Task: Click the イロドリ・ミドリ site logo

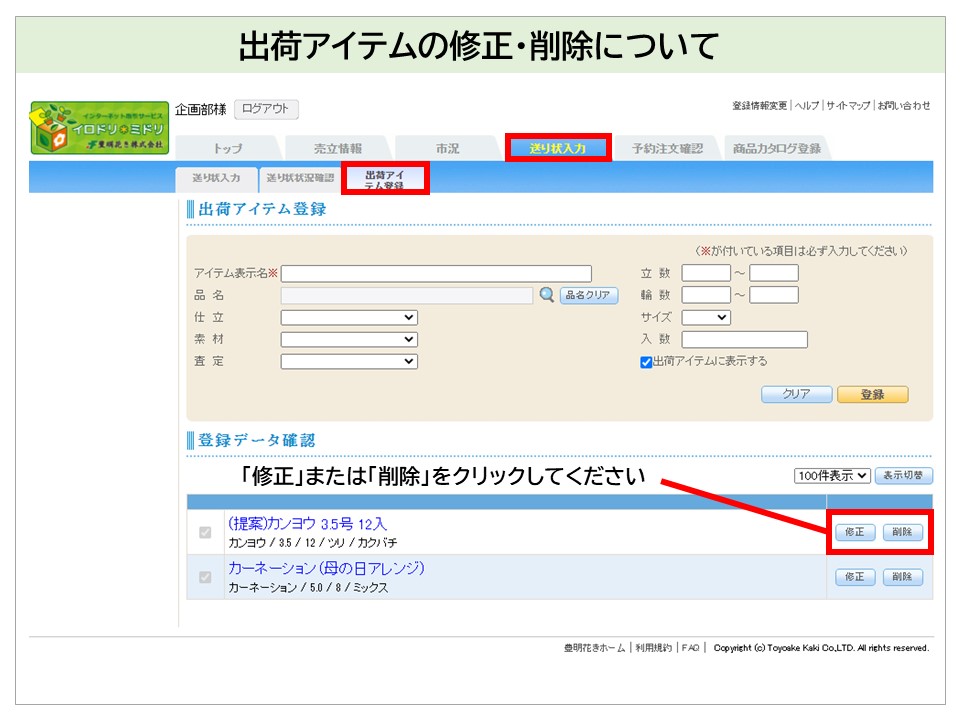Action: [99, 128]
